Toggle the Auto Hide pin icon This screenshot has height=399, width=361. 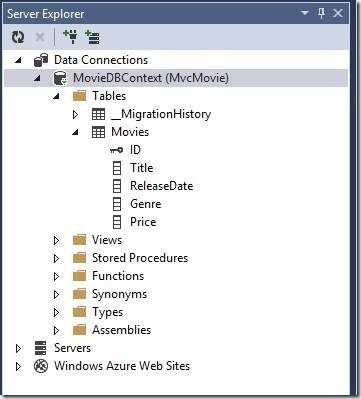321,13
